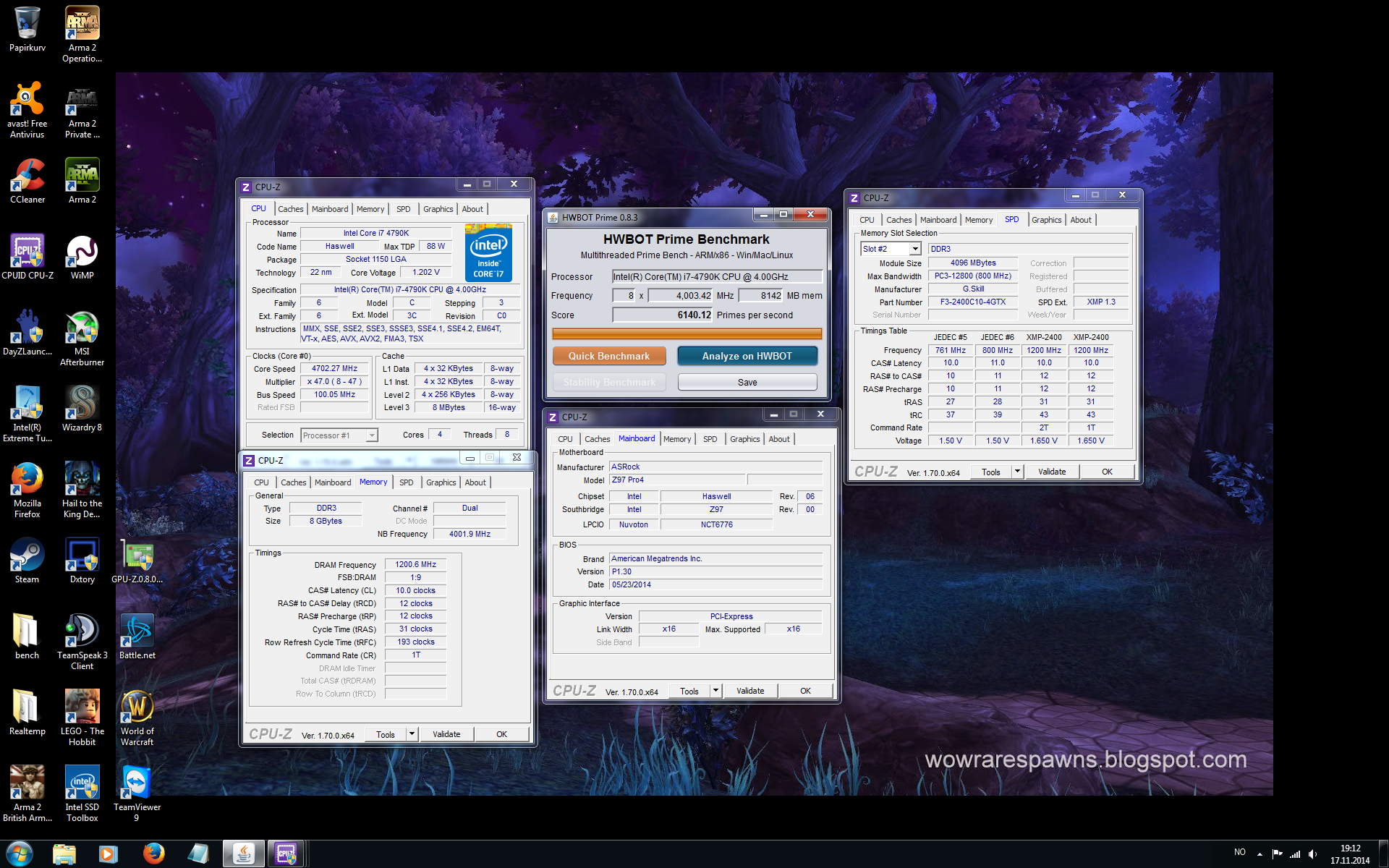Image resolution: width=1389 pixels, height=868 pixels.
Task: Launch TeamSpeak 3 Client shortcut
Action: tap(82, 642)
